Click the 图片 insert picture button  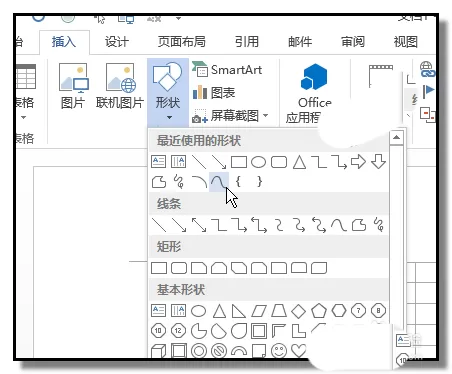pyautogui.click(x=73, y=86)
